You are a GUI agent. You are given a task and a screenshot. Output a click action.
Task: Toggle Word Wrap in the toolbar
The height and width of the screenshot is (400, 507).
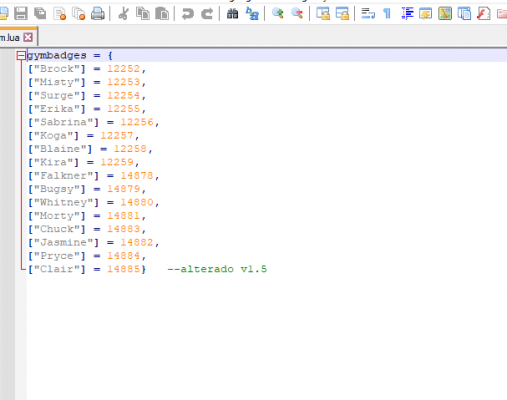pyautogui.click(x=368, y=14)
